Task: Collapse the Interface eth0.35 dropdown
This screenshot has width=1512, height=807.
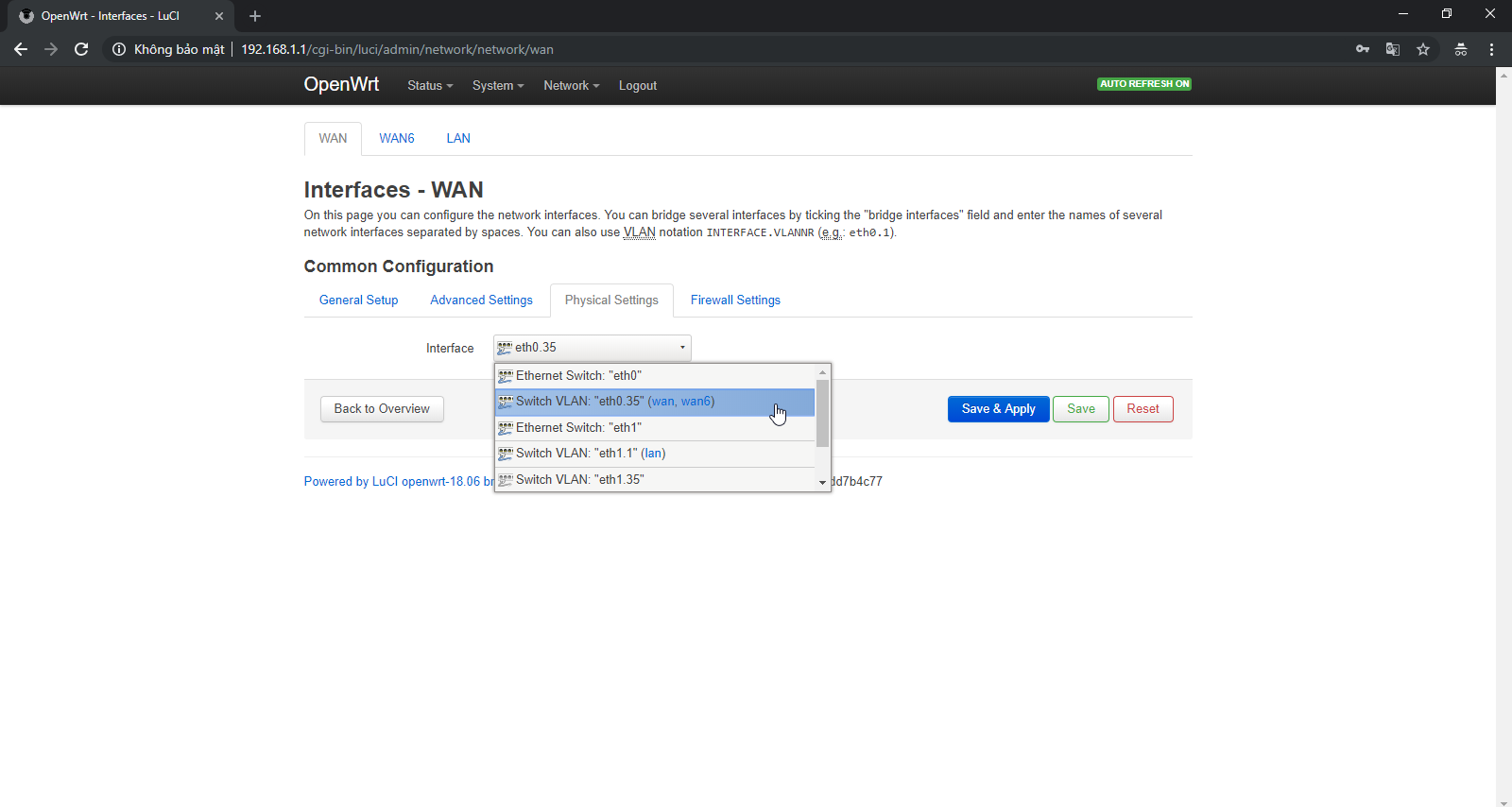Action: pos(593,348)
